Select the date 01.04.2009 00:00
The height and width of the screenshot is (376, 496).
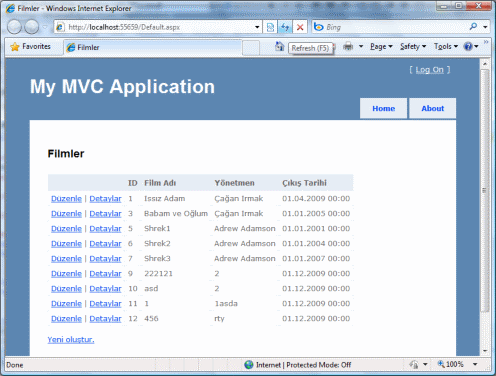click(316, 199)
